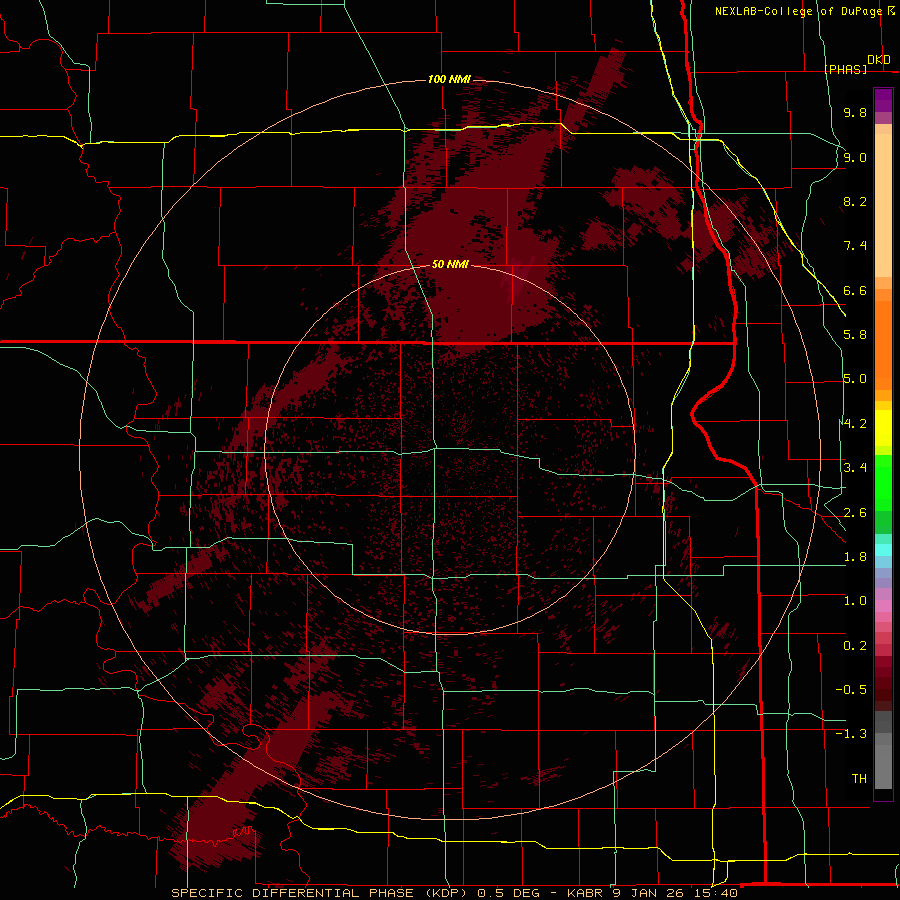
Task: Click the 8.2 value on the scale
Action: [x=855, y=201]
